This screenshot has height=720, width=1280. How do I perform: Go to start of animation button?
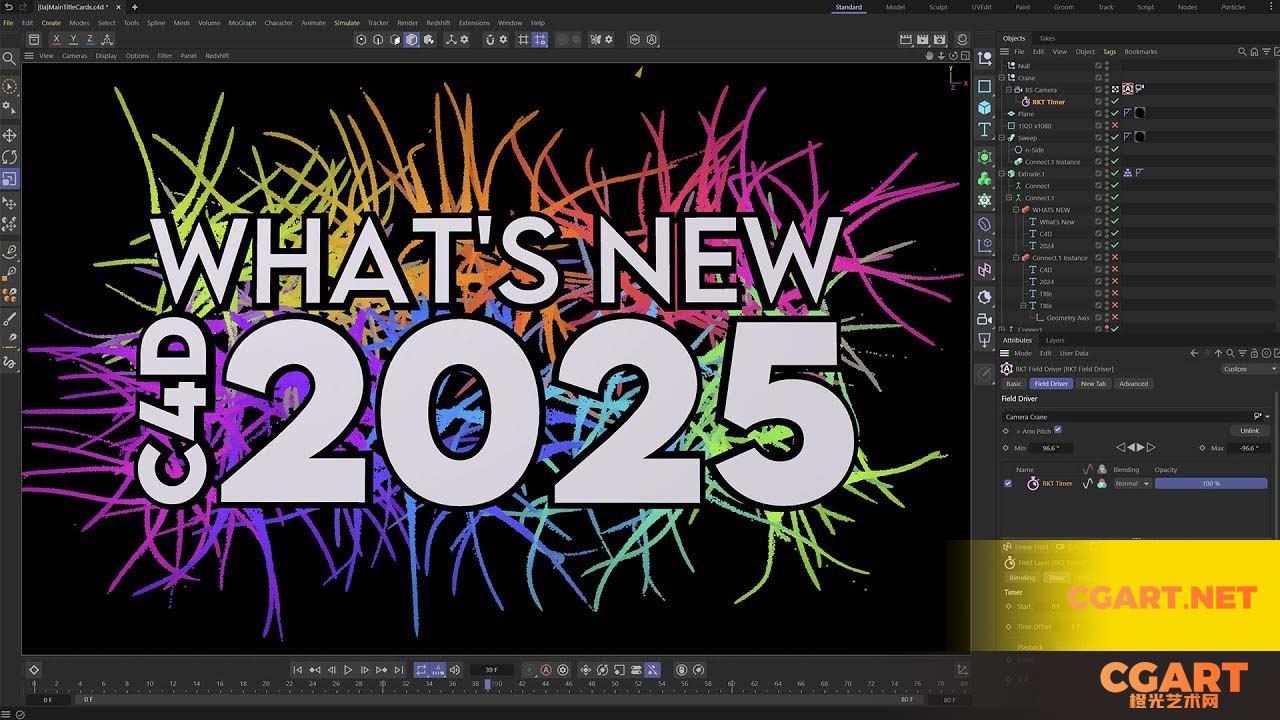click(297, 670)
